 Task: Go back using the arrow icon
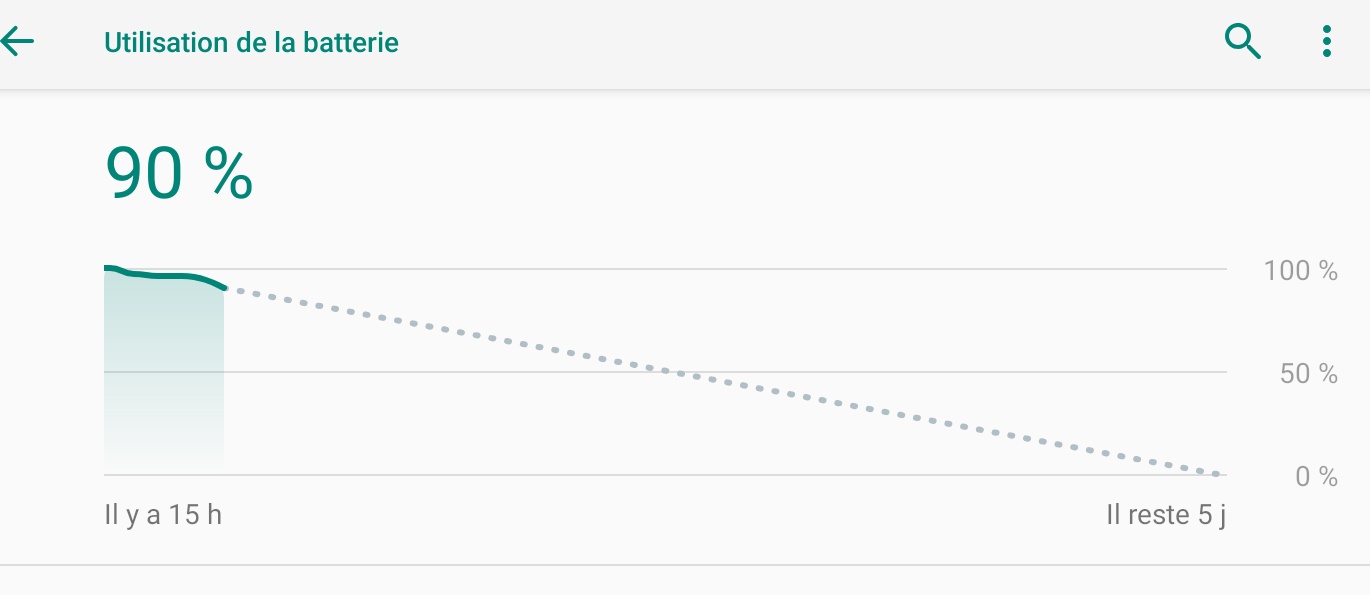click(18, 42)
